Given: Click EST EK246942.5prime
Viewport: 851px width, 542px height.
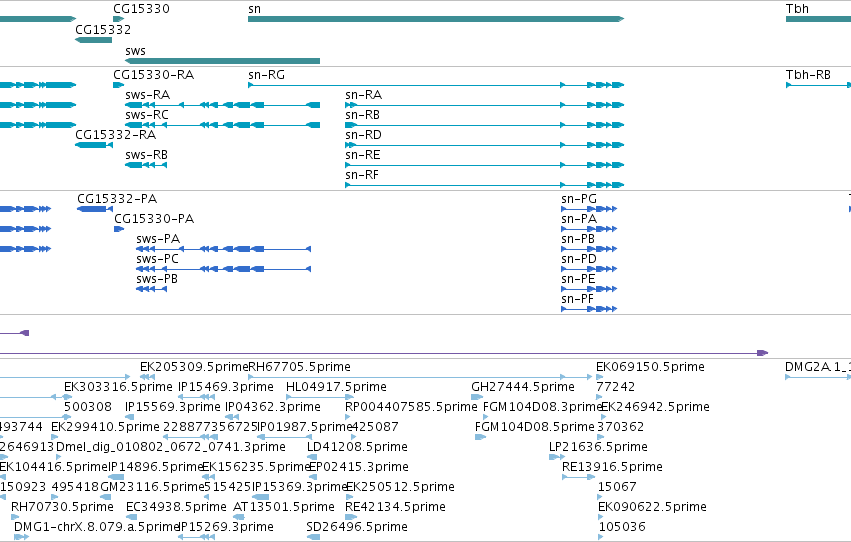Looking at the screenshot, I should click(655, 407).
